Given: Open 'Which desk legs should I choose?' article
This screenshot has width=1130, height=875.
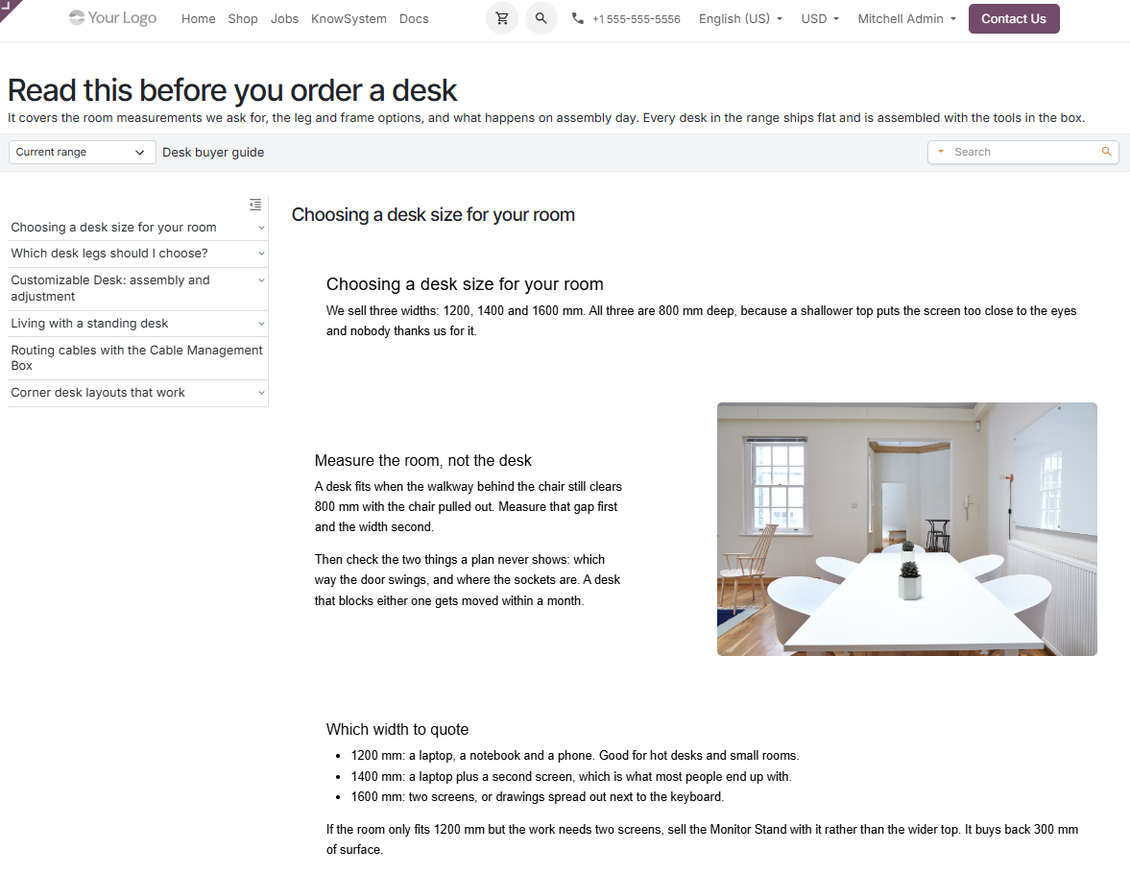Looking at the screenshot, I should [x=110, y=254].
